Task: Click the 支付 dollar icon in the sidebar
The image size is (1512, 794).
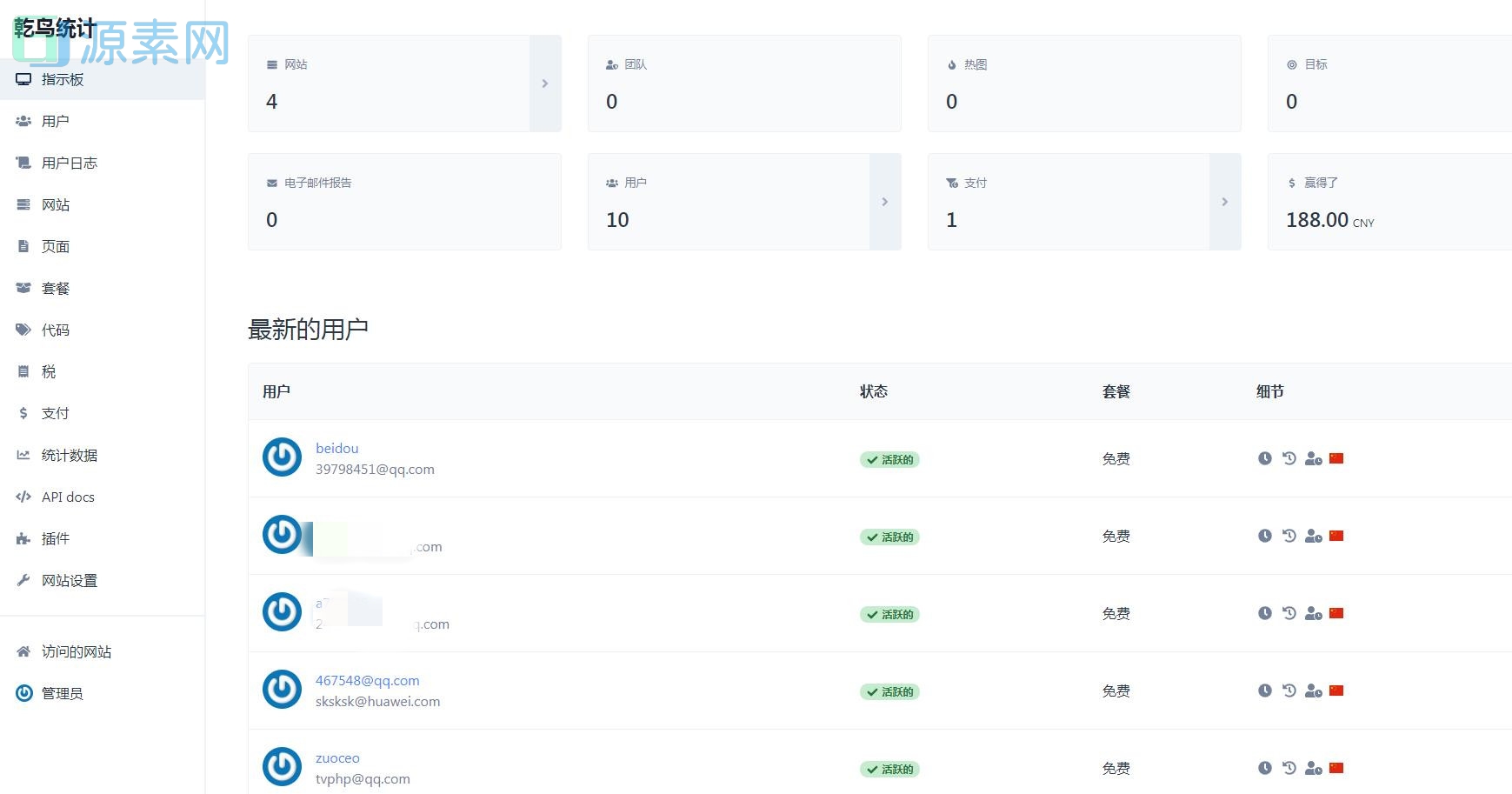Action: [x=23, y=413]
